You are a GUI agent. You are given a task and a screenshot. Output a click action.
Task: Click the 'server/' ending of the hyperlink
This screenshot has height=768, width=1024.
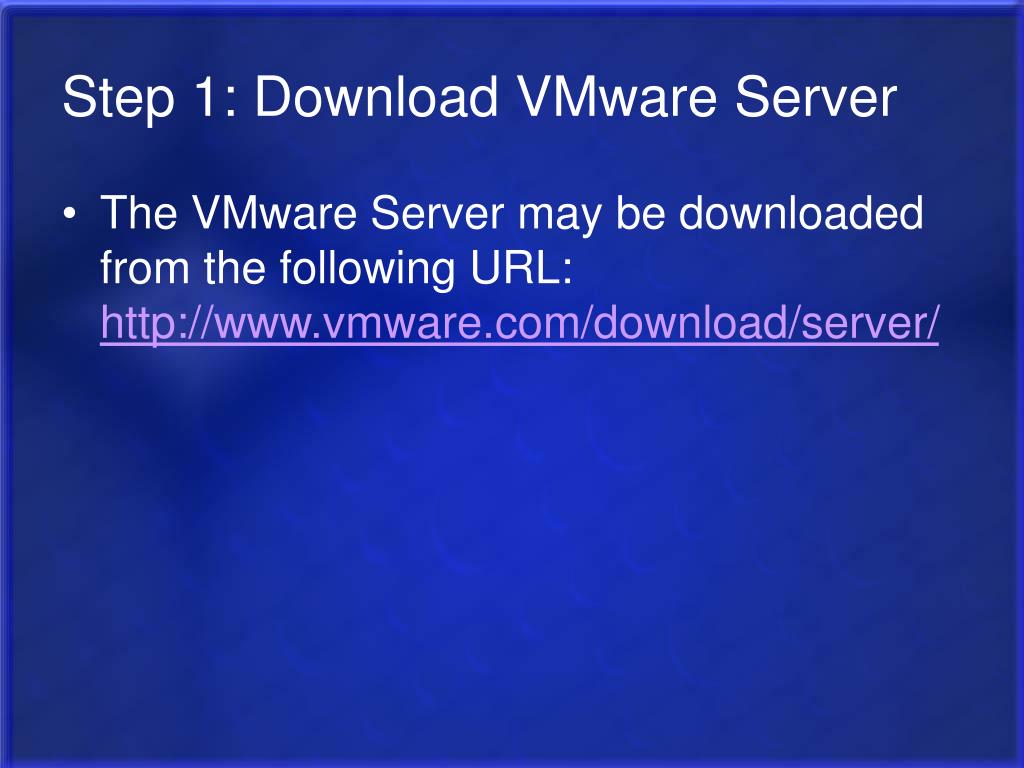[870, 323]
